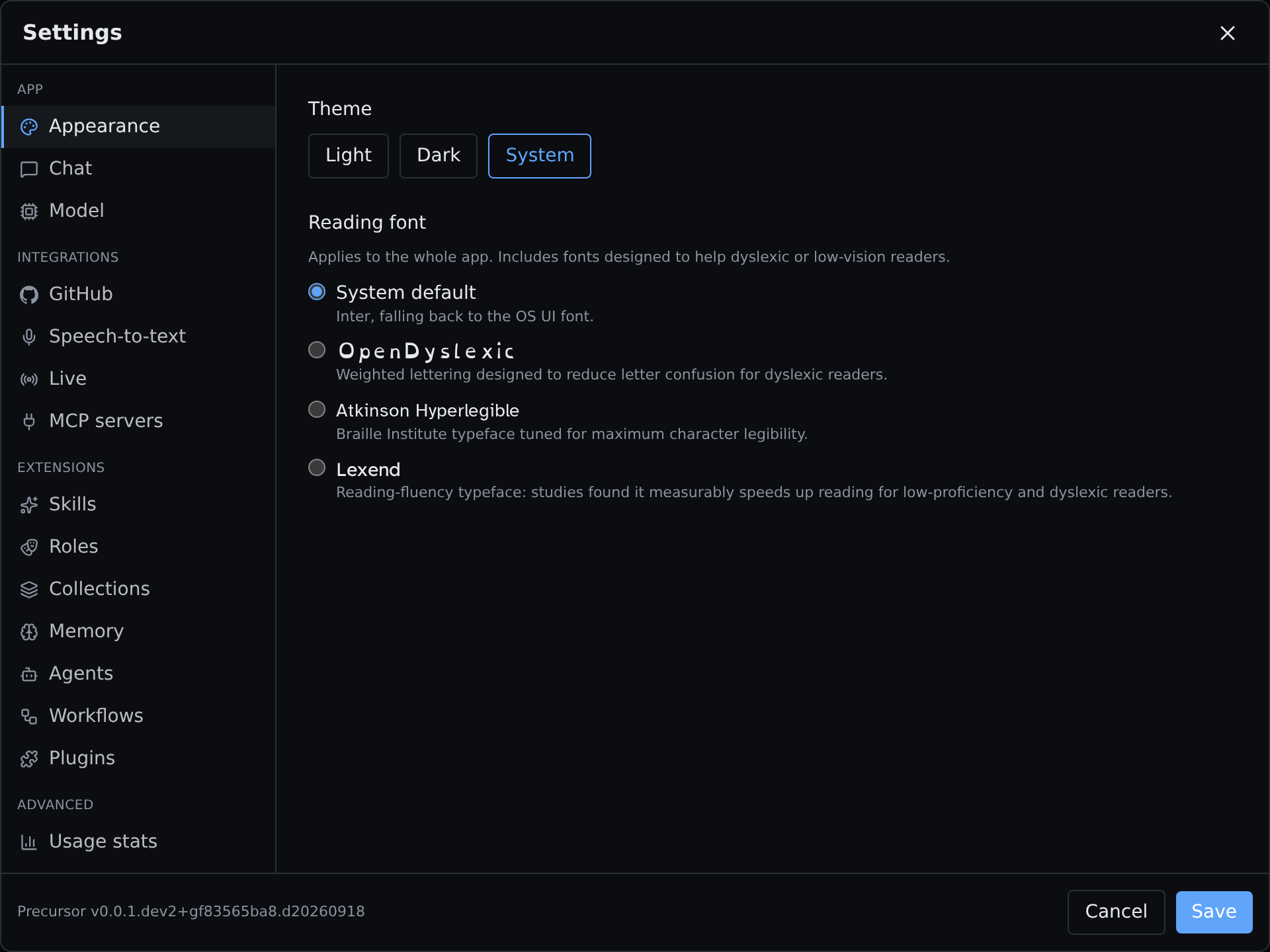
Task: Click the Model chip icon
Action: pos(29,212)
